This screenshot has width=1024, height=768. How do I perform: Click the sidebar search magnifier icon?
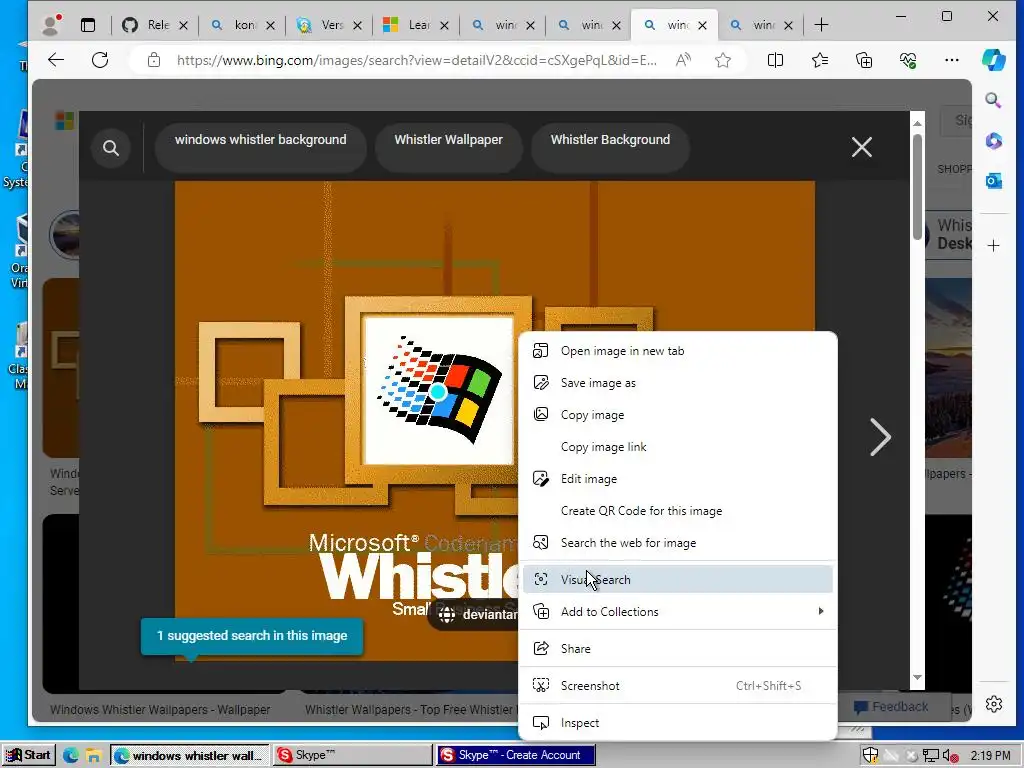993,100
